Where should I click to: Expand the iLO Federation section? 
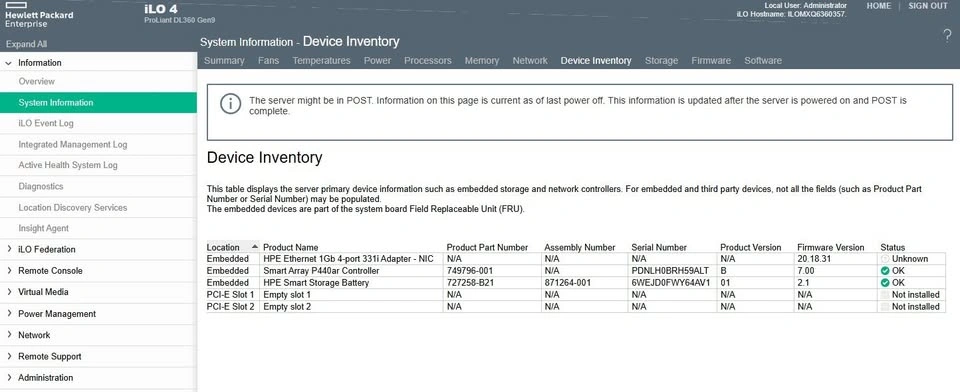[x=9, y=249]
